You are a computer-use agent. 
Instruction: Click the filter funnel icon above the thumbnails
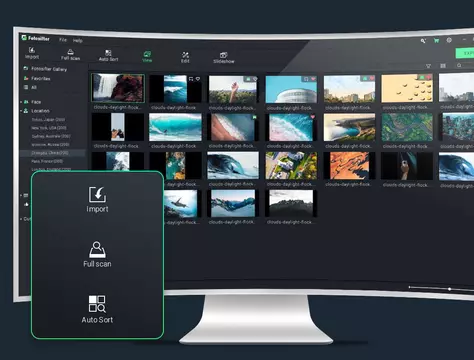[x=429, y=66]
